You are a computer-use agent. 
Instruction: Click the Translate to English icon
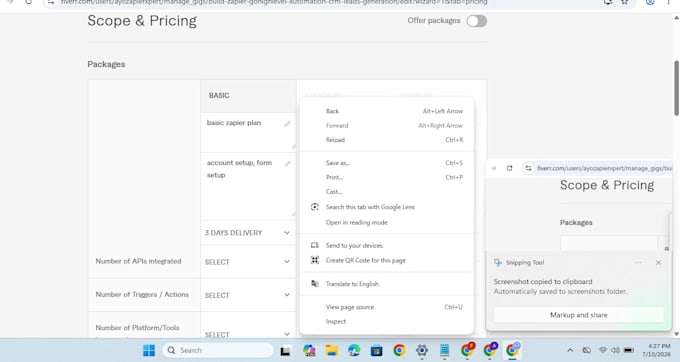[315, 284]
